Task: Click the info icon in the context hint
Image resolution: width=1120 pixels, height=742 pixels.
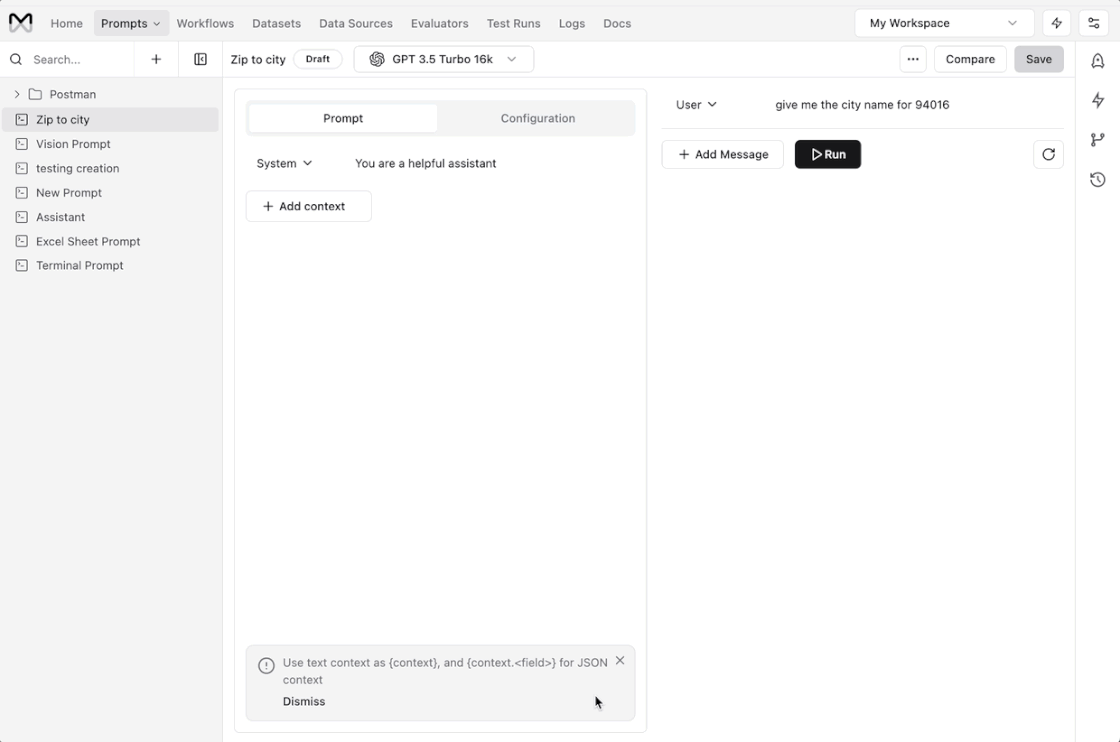Action: click(266, 666)
